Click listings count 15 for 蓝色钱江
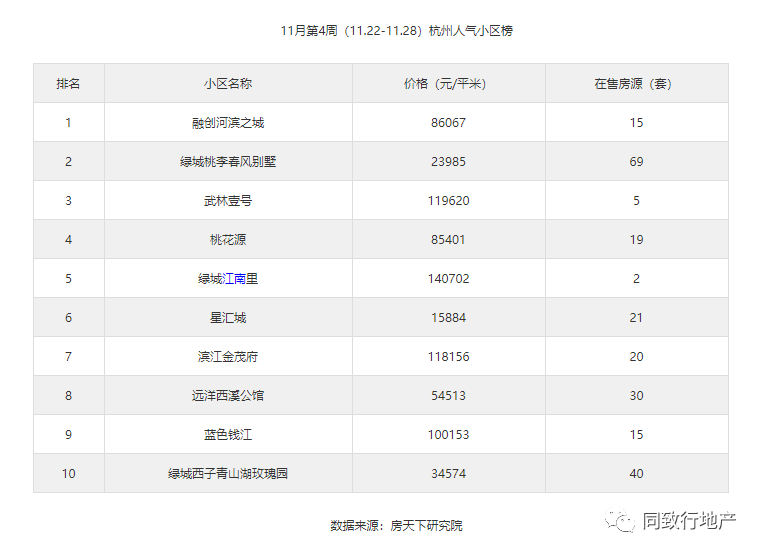The width and height of the screenshot is (761, 554). point(636,435)
